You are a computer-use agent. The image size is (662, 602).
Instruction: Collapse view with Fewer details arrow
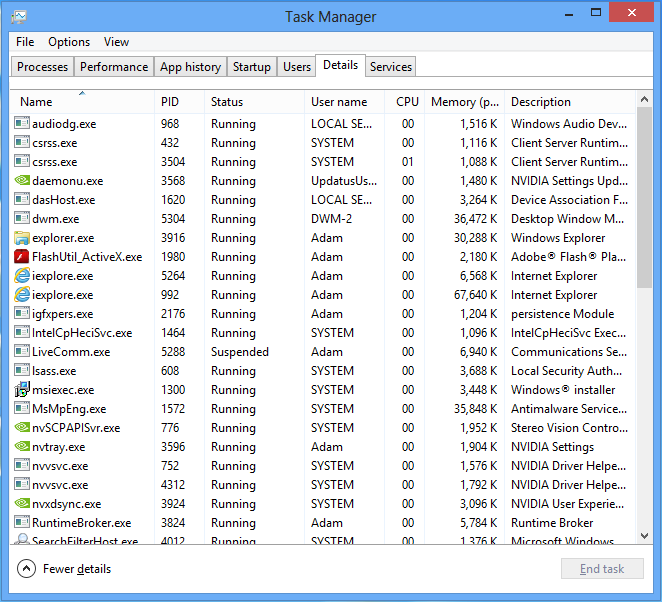point(26,569)
